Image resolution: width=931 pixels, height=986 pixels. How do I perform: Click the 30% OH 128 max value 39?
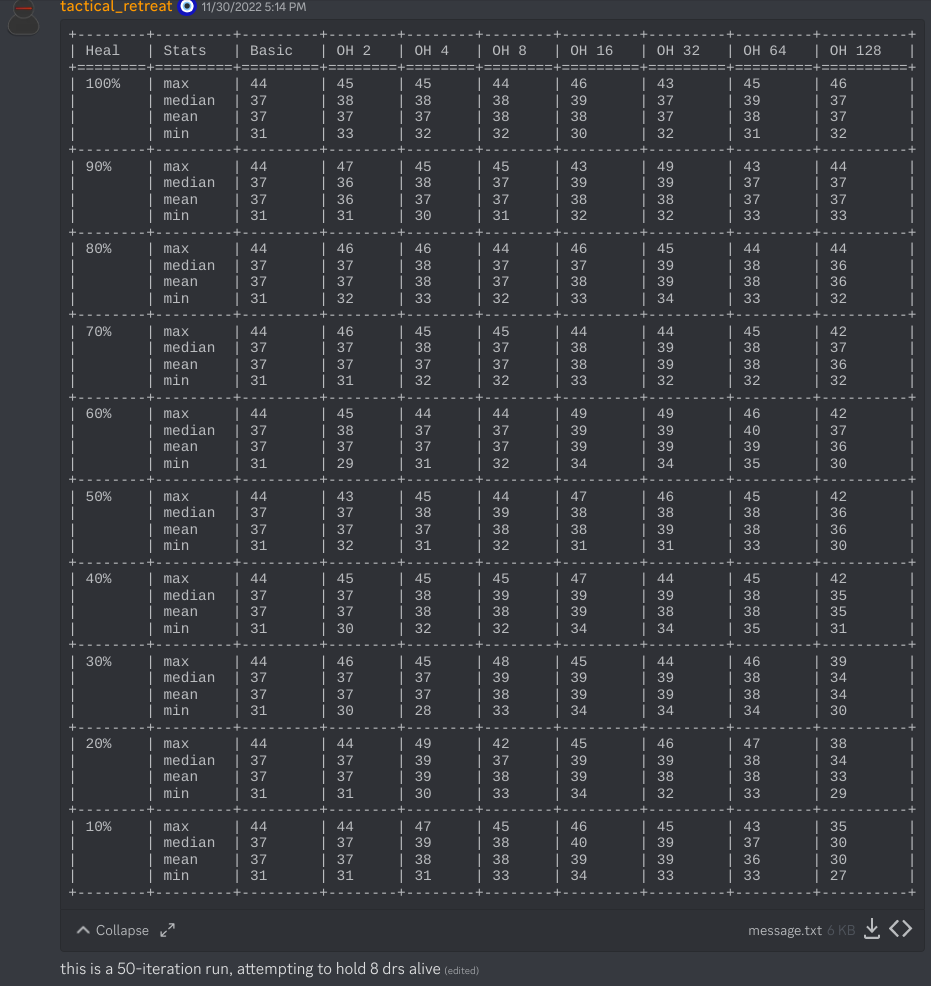tap(838, 662)
